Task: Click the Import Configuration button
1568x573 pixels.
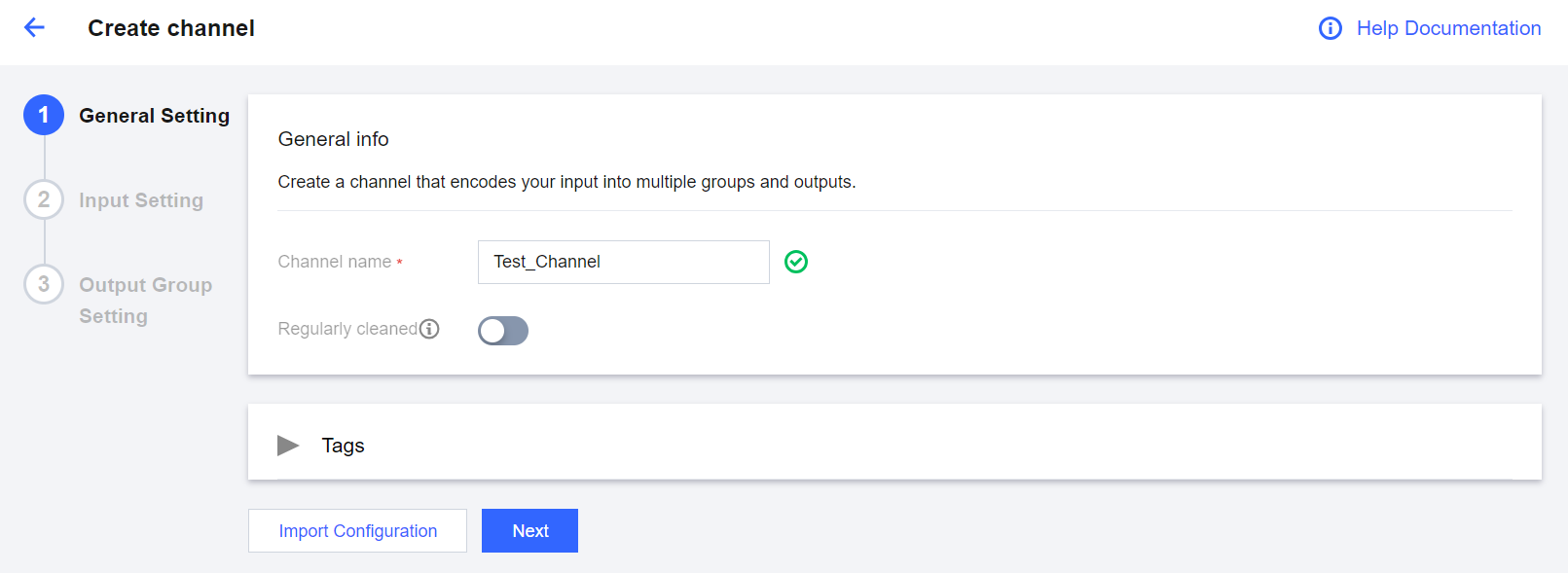Action: [x=357, y=531]
